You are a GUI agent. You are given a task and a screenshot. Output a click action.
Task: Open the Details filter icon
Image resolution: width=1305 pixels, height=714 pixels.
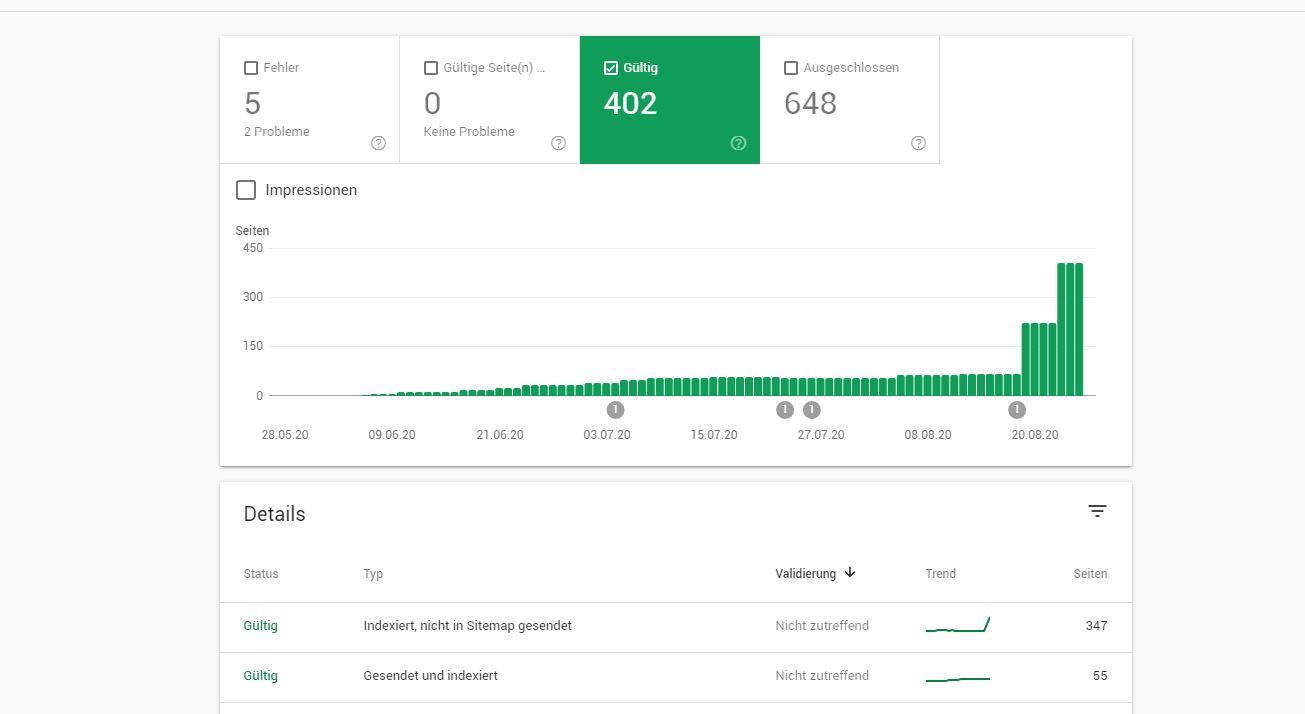coord(1097,511)
